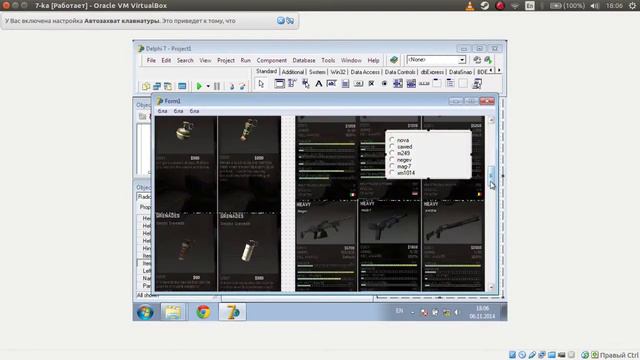640x360 pixels.
Task: Open the File menu in Delphi
Action: click(x=151, y=60)
